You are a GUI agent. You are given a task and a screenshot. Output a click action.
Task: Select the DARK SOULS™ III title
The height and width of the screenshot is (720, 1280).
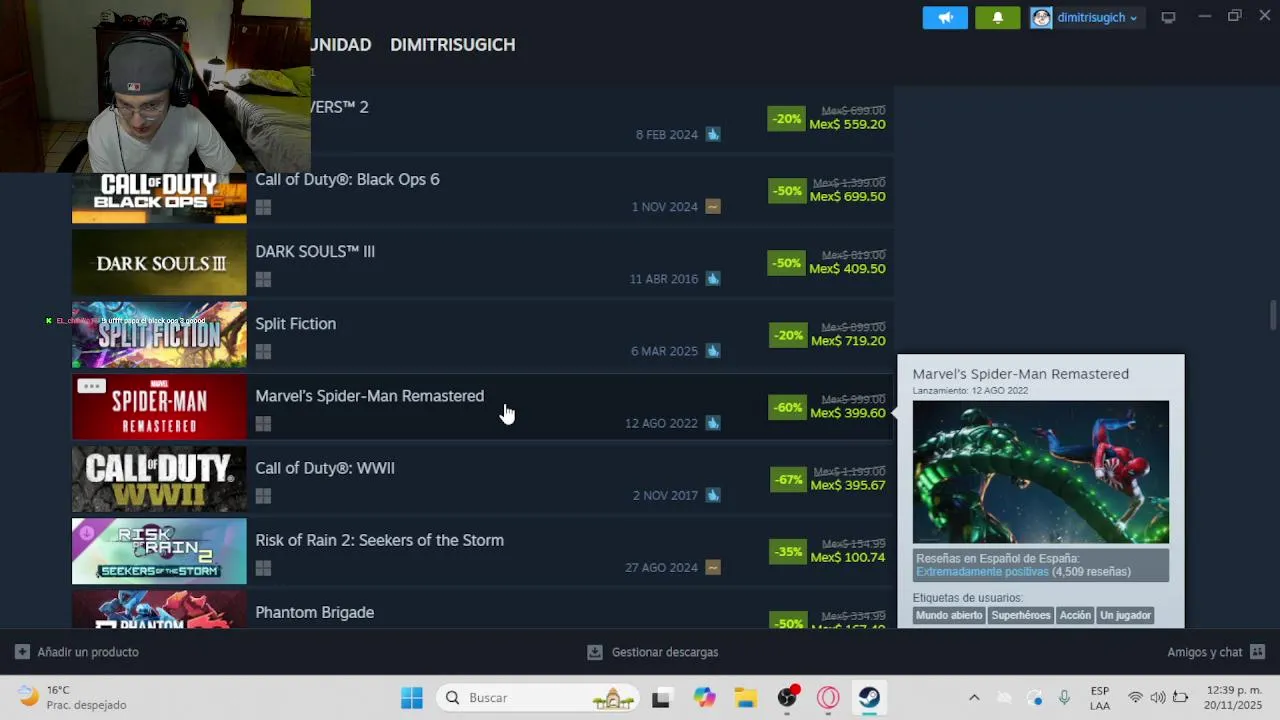315,252
